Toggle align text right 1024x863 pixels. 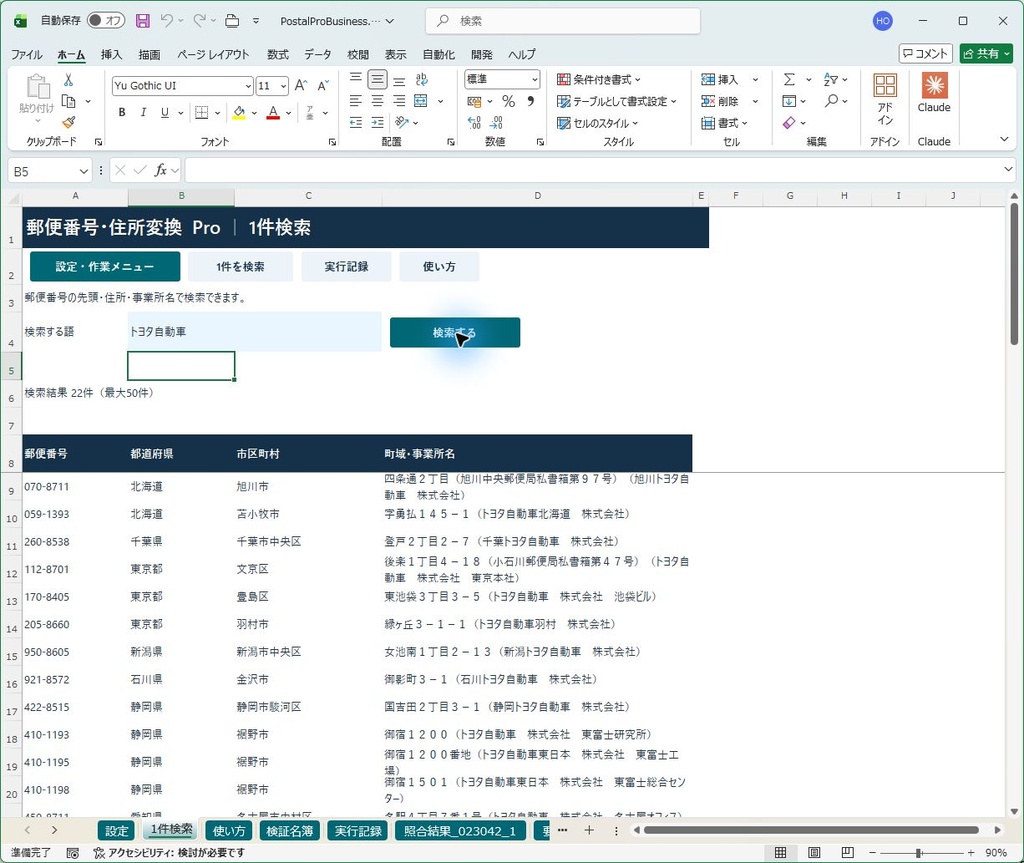click(399, 101)
